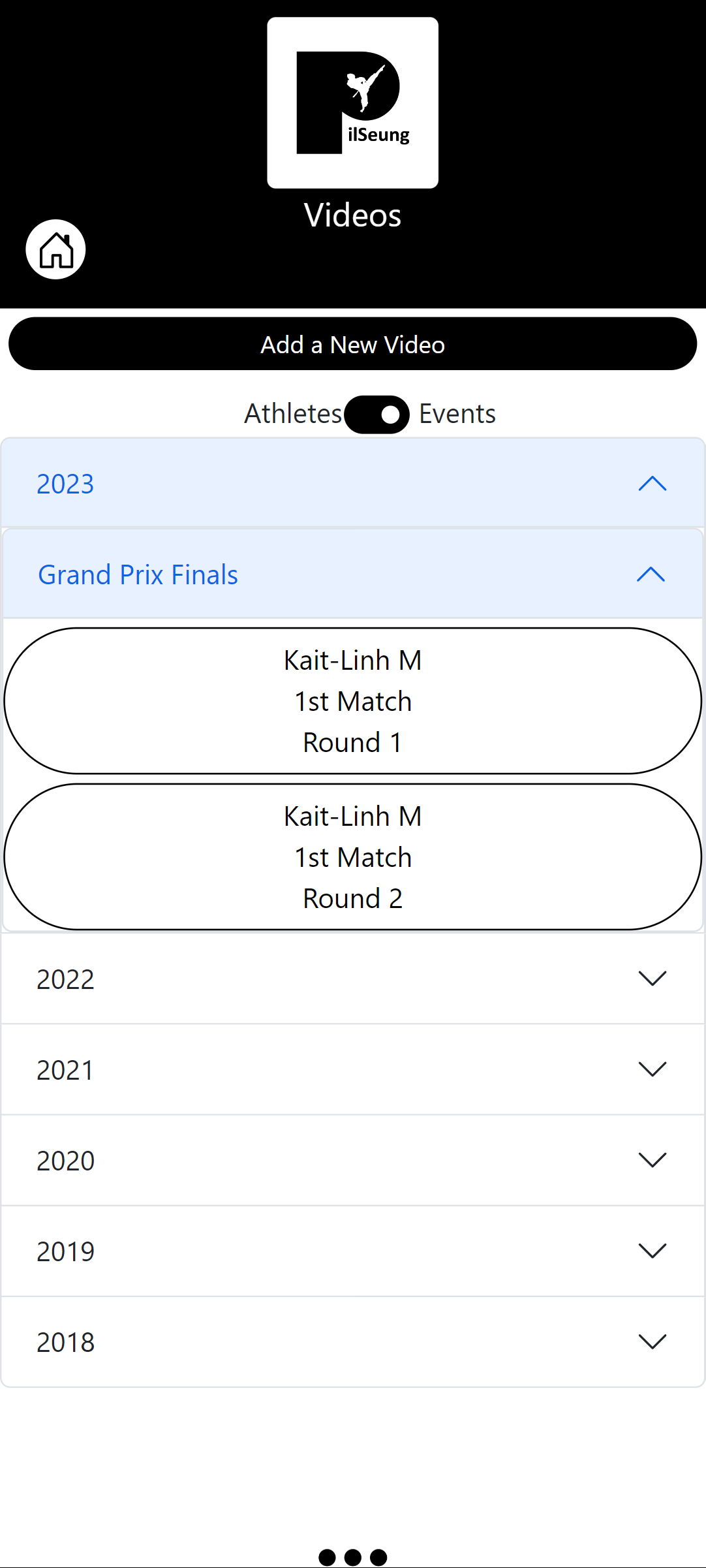The width and height of the screenshot is (706, 1568).
Task: Click the PilSeung logo image
Action: coord(352,103)
